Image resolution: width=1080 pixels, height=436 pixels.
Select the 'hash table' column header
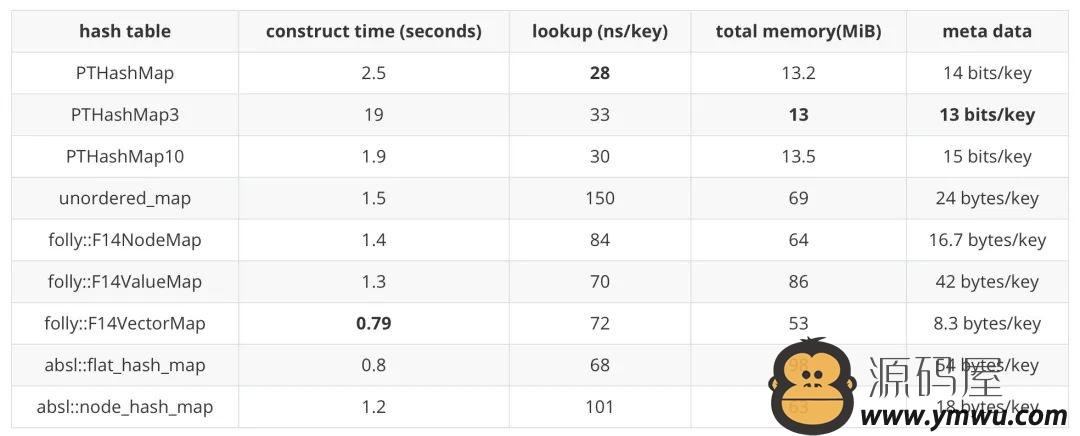pyautogui.click(x=125, y=31)
